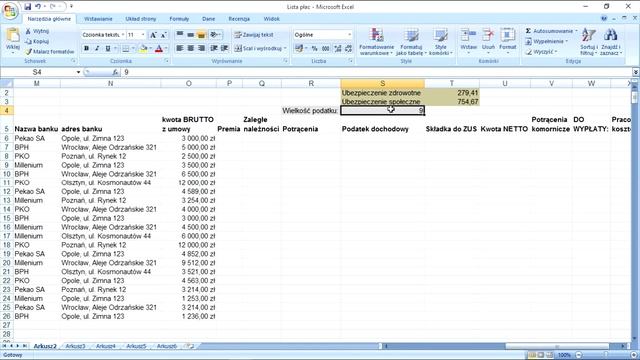Open the font color dropdown arrow

(166, 49)
